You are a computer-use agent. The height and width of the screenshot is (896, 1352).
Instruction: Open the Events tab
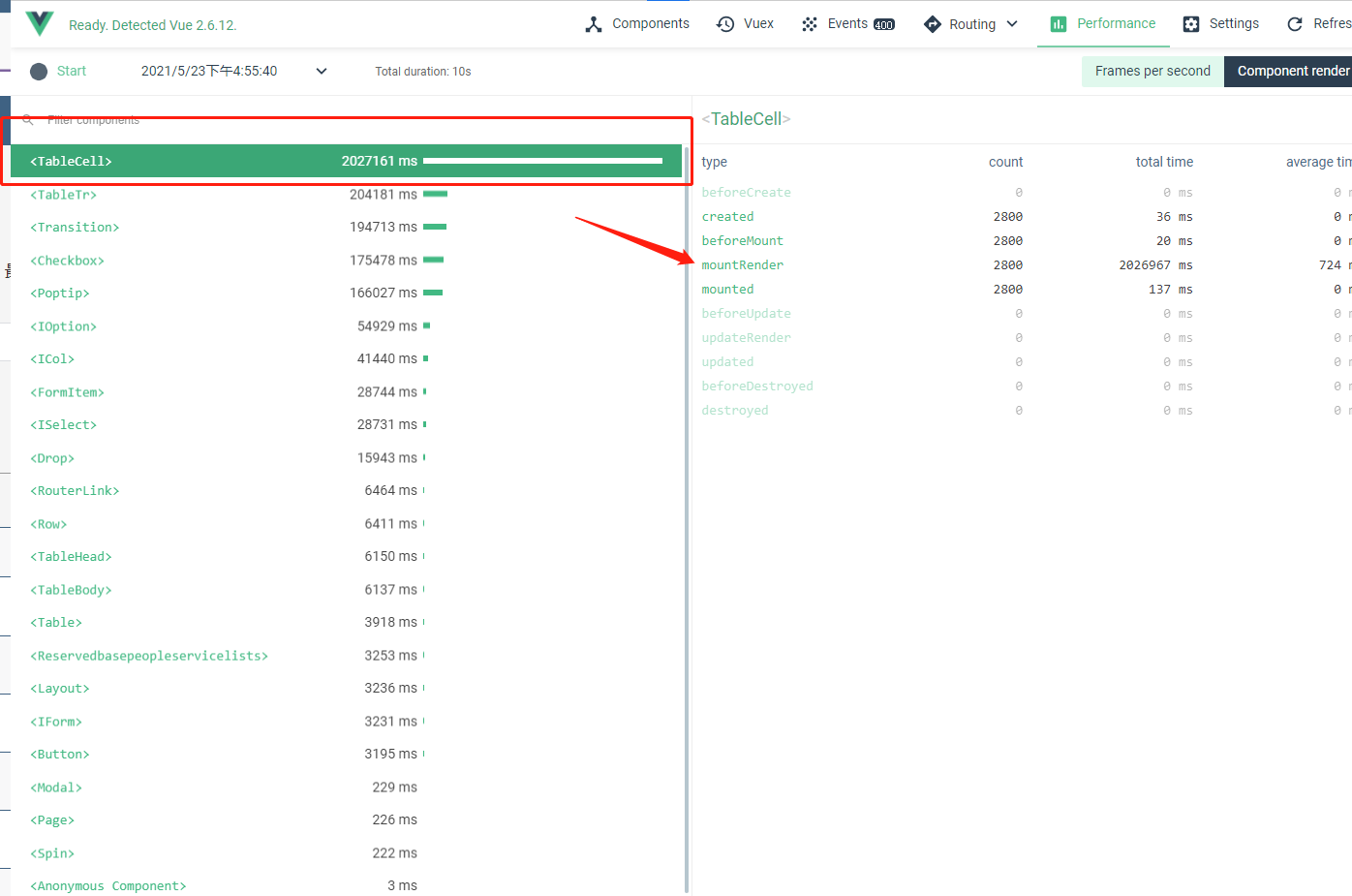click(x=848, y=24)
